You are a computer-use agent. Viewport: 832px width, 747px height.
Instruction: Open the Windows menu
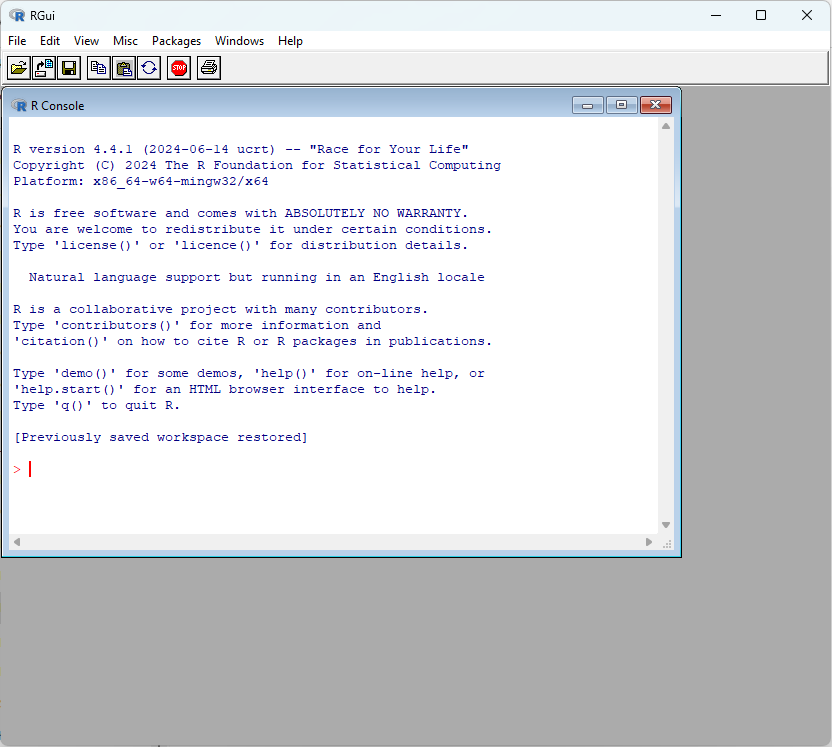click(239, 41)
